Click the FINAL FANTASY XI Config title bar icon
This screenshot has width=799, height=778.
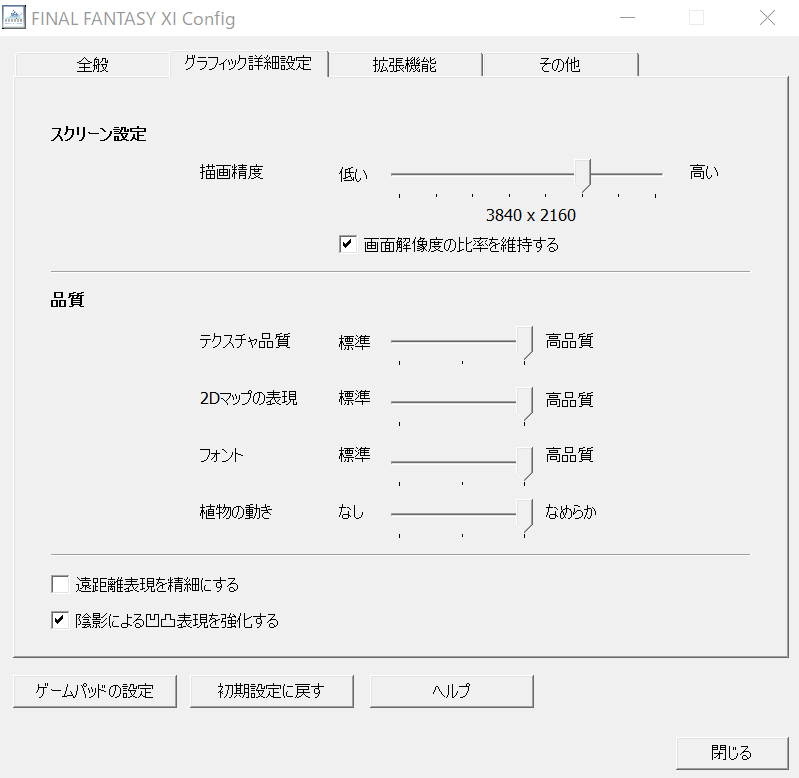point(14,18)
